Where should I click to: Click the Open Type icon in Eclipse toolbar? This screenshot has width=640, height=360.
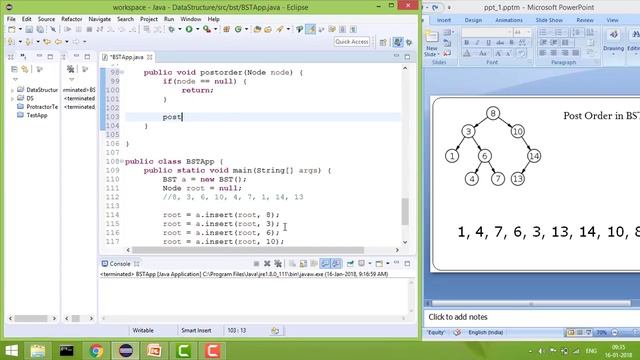pyautogui.click(x=257, y=29)
